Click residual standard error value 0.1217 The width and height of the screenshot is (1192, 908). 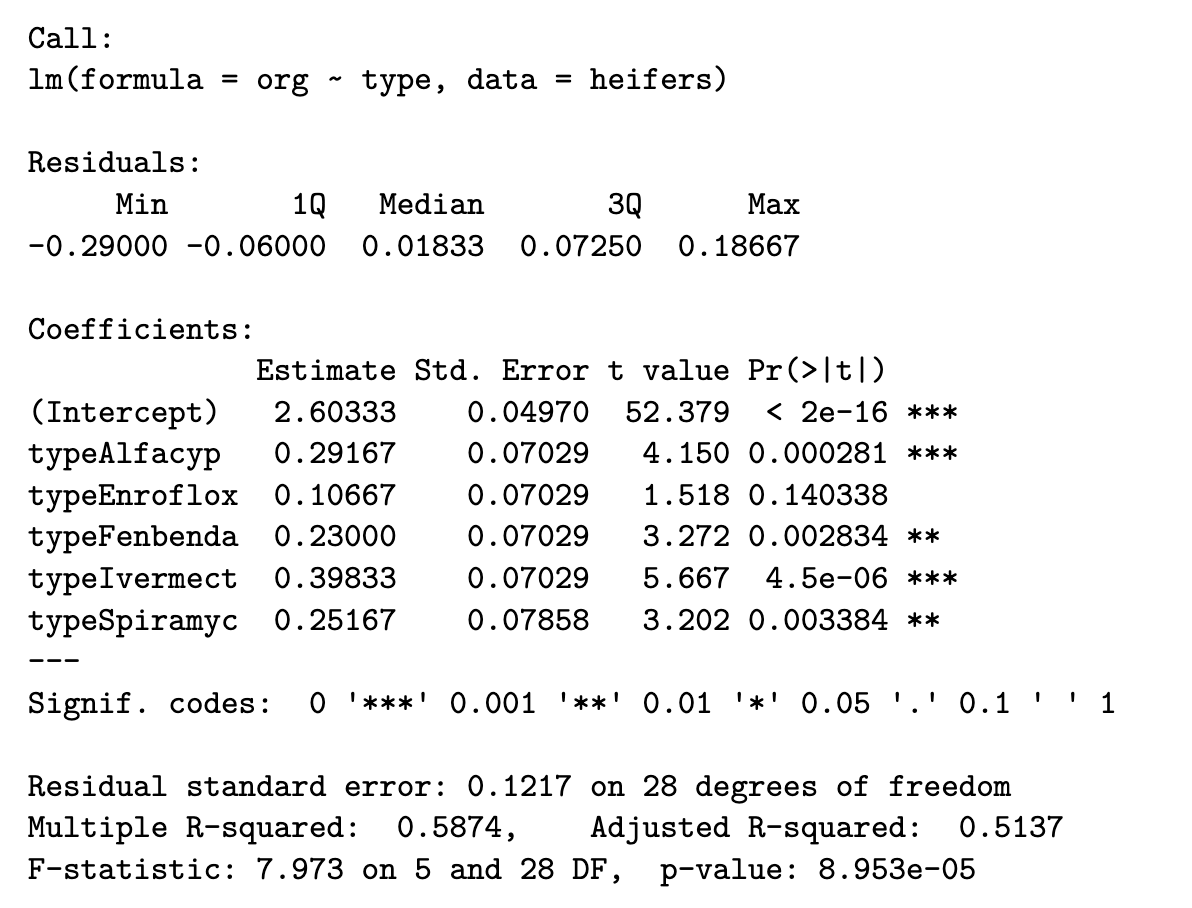tap(519, 787)
